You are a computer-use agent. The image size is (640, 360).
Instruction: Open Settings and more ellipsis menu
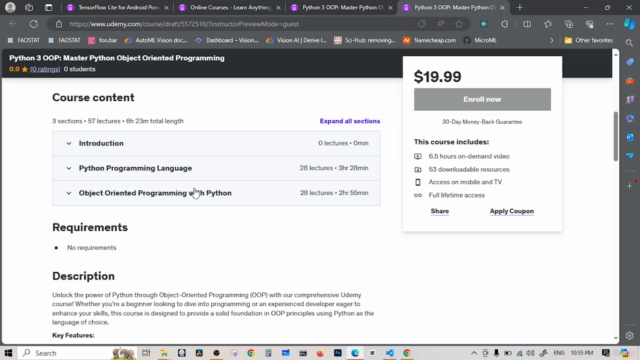point(610,24)
